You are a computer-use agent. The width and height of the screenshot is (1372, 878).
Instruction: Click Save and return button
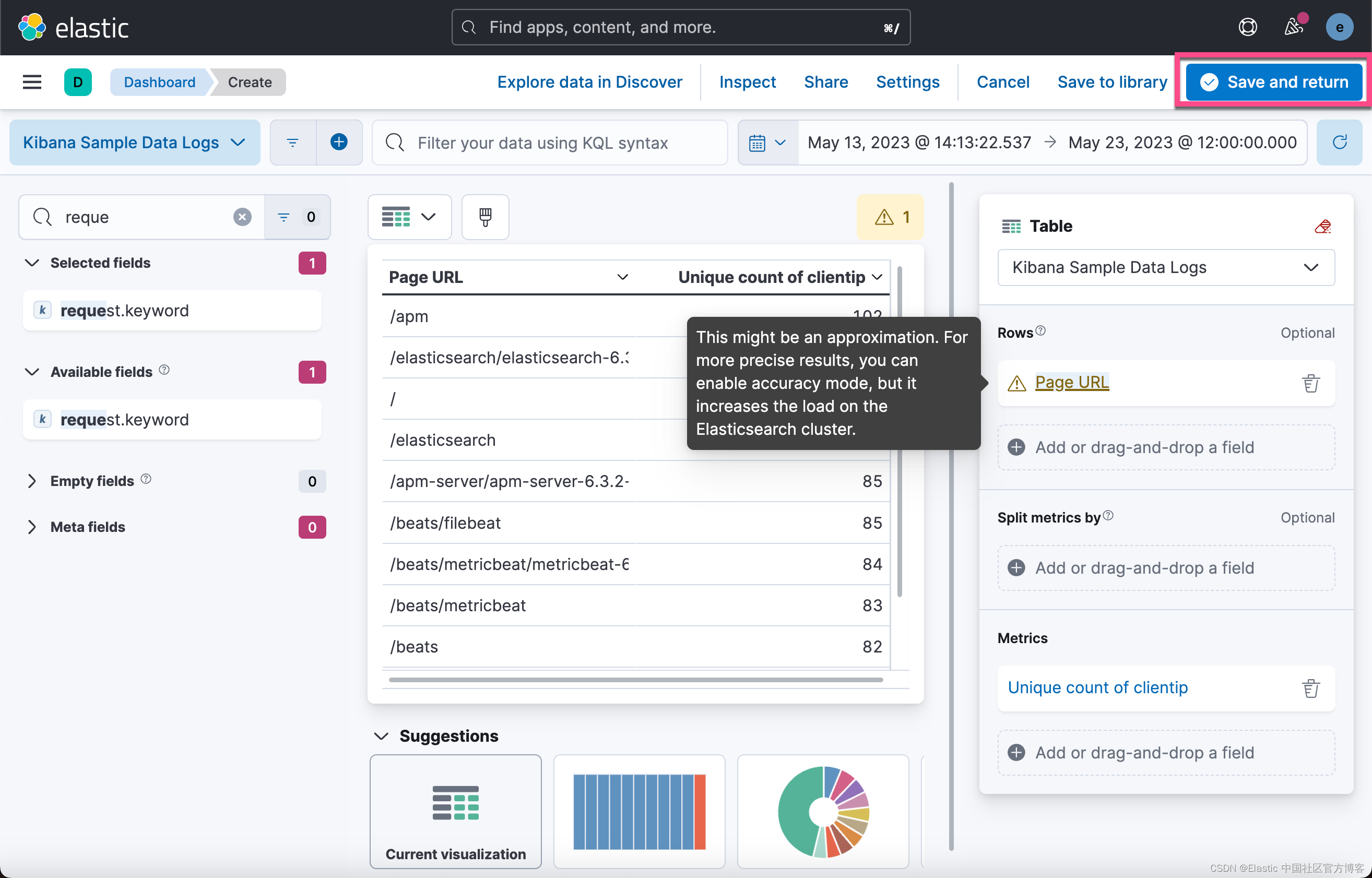coord(1274,82)
